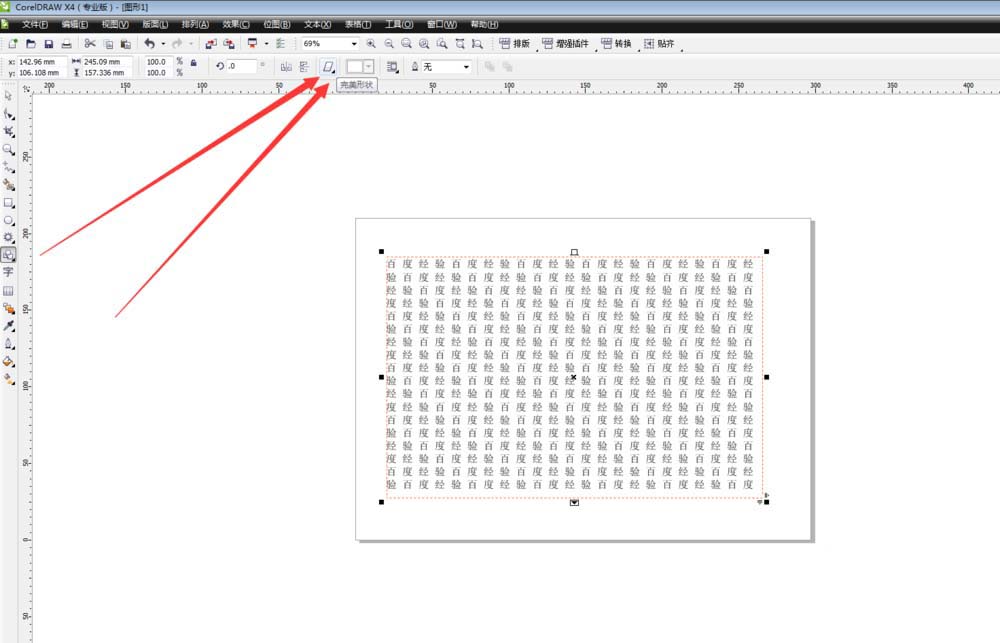This screenshot has height=643, width=1000.
Task: Open the 位图(B) menu
Action: click(277, 24)
